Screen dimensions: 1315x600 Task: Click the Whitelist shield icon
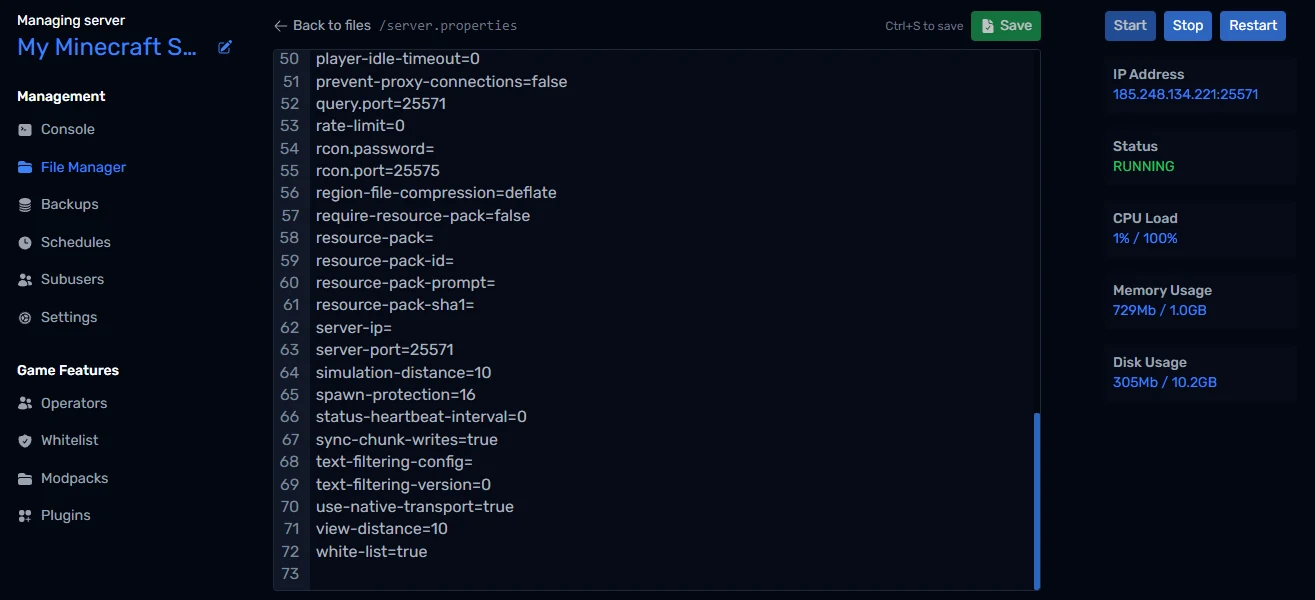coord(25,441)
